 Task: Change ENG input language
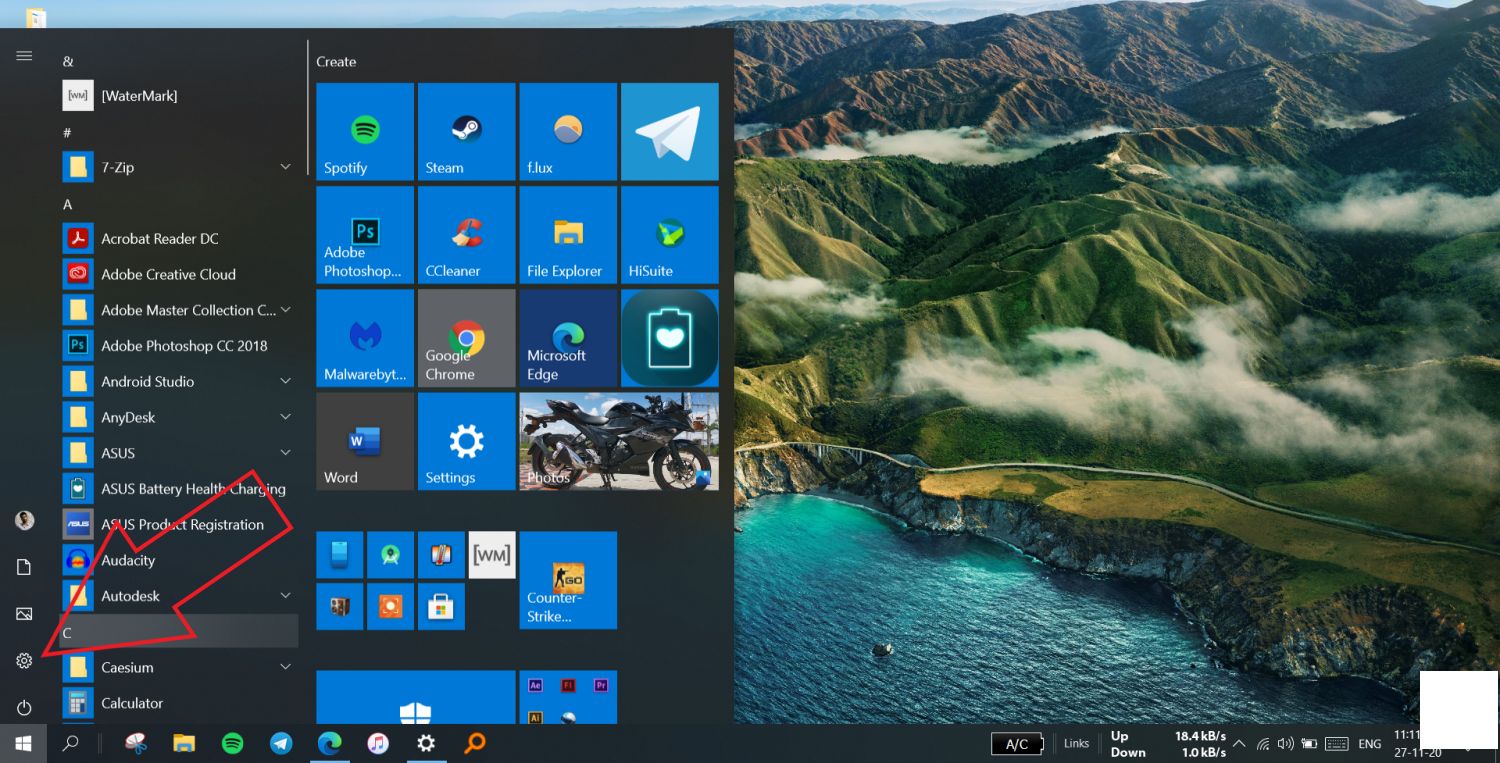1370,744
